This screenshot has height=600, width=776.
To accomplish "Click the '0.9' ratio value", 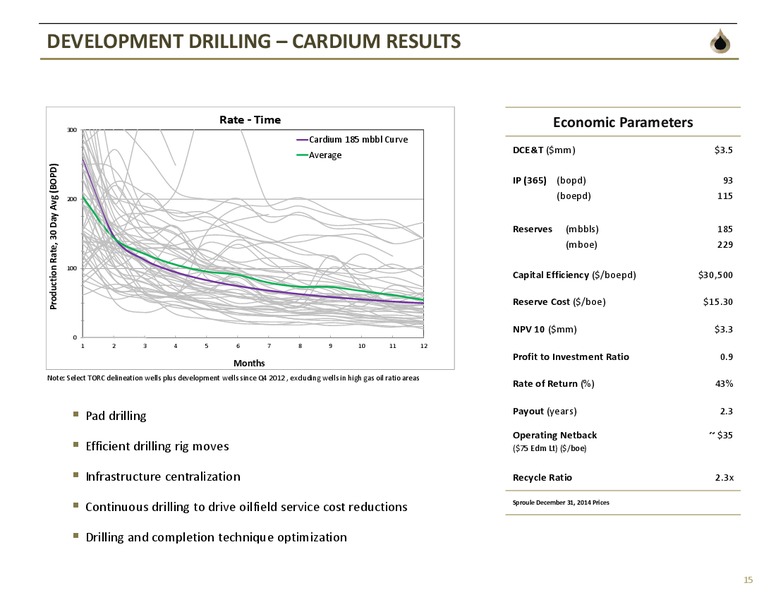I will pos(727,356).
